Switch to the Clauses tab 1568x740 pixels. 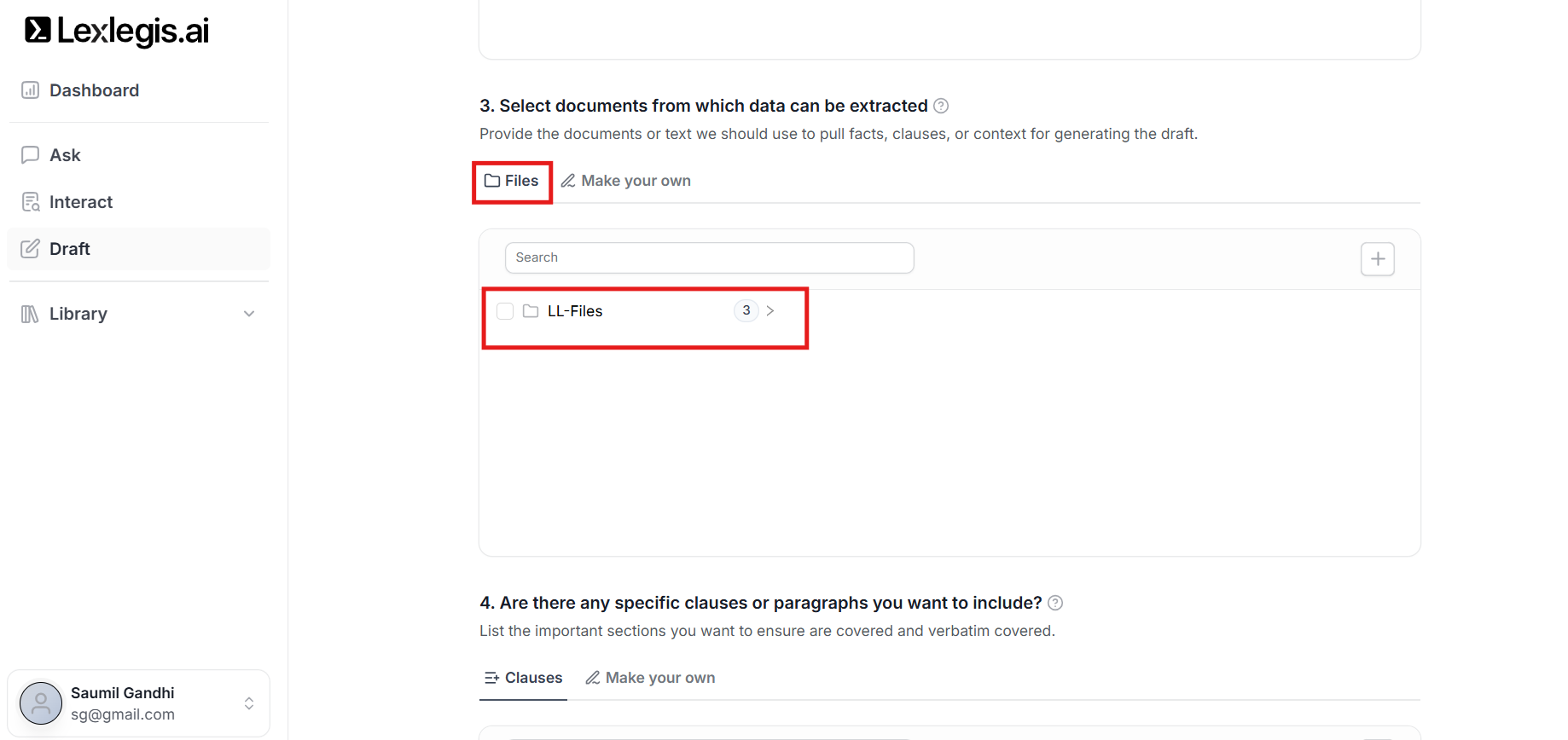click(x=524, y=678)
